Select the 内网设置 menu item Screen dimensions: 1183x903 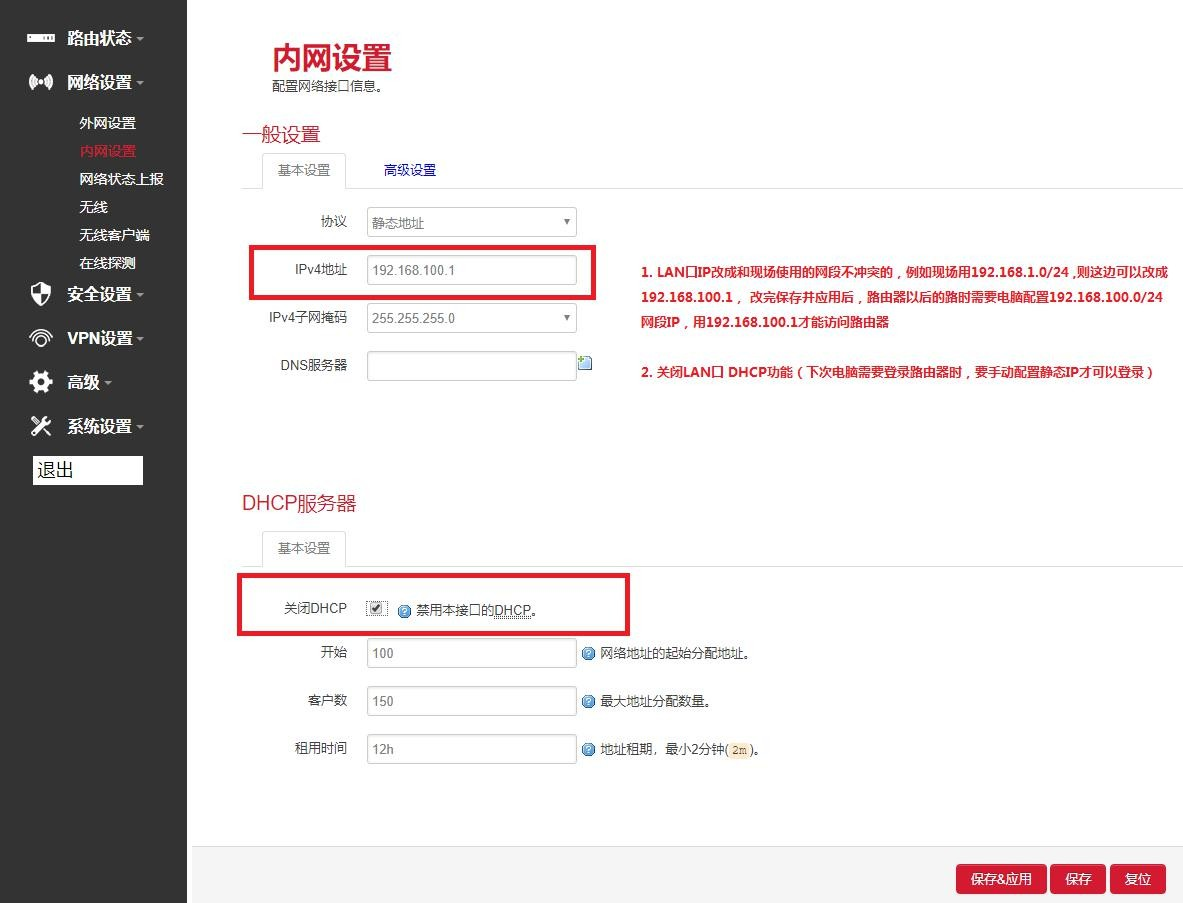pos(108,151)
